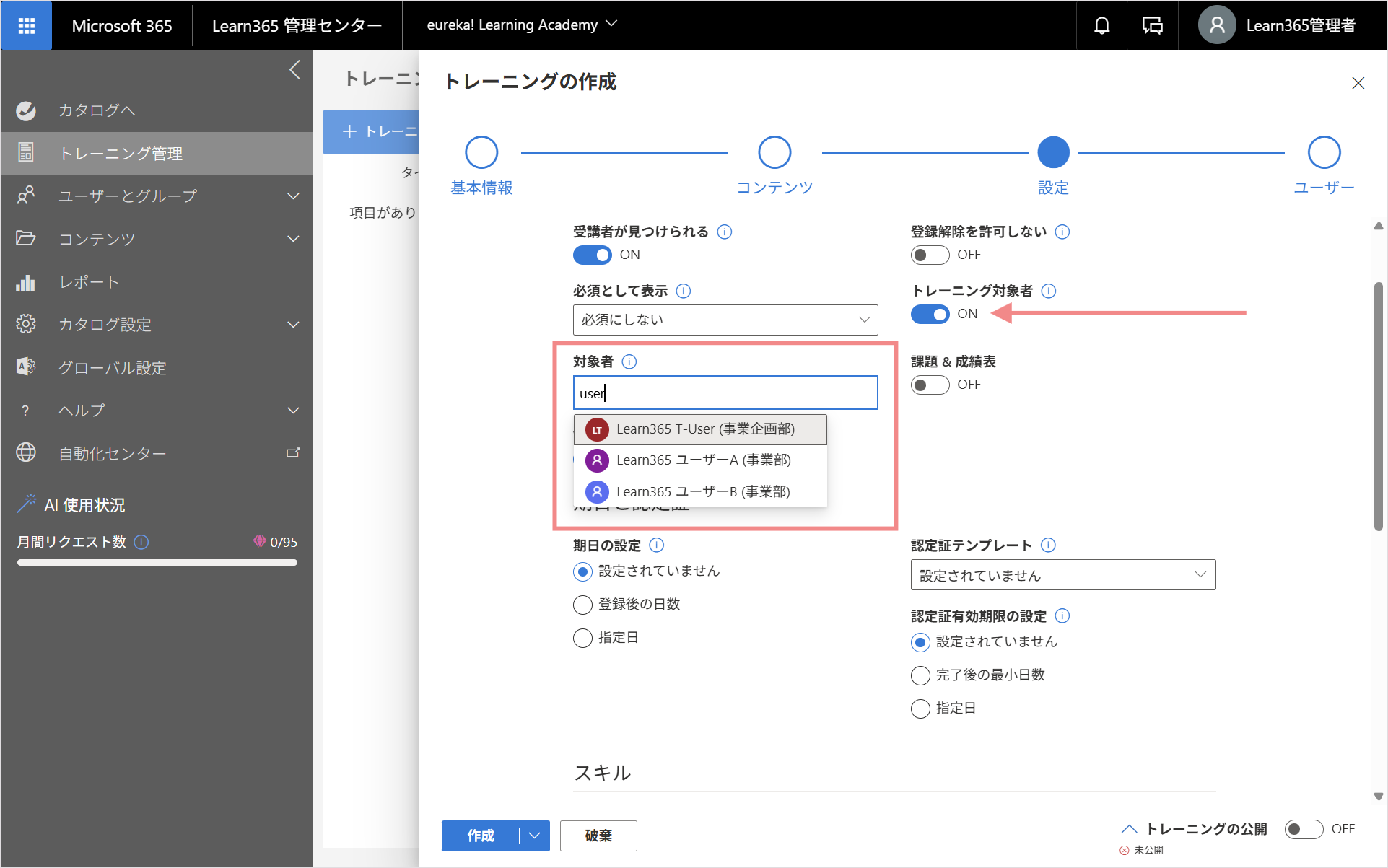
Task: Click the ヘルプ question mark icon
Action: click(x=26, y=411)
